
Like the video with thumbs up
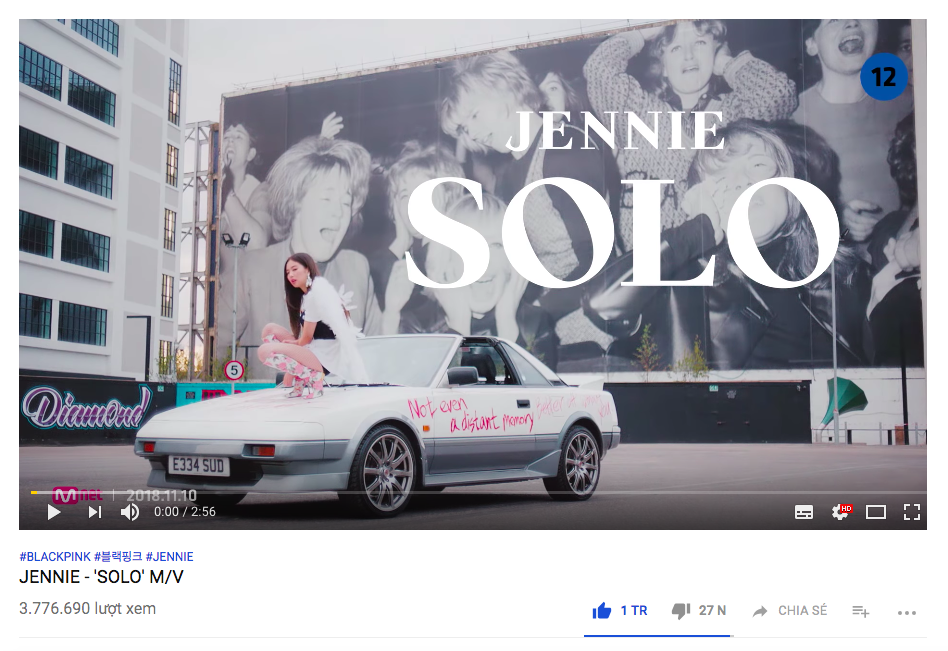[602, 611]
